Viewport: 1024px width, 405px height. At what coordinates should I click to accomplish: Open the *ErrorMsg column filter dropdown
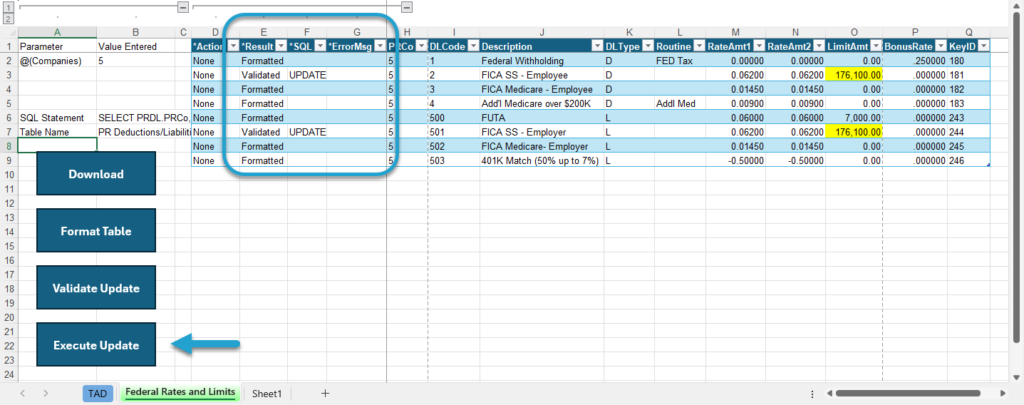click(380, 46)
